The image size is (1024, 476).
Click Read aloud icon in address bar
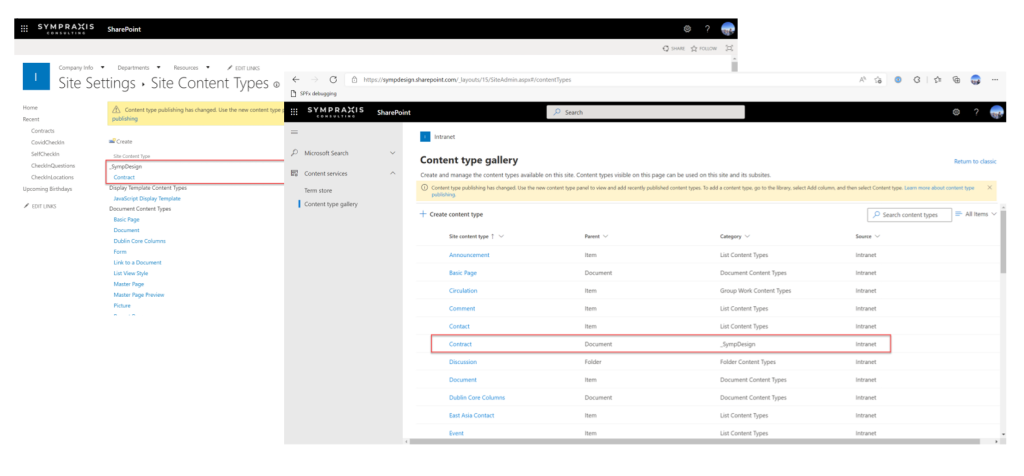pyautogui.click(x=862, y=80)
